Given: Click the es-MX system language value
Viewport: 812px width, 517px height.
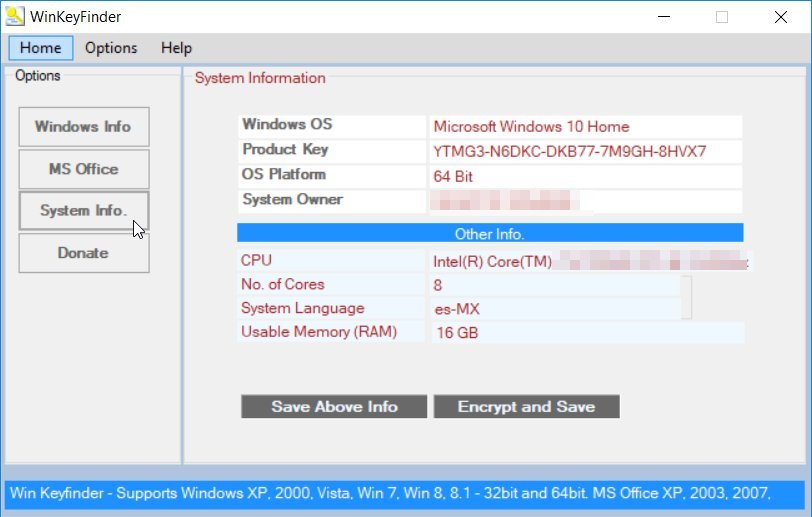Looking at the screenshot, I should 555,309.
